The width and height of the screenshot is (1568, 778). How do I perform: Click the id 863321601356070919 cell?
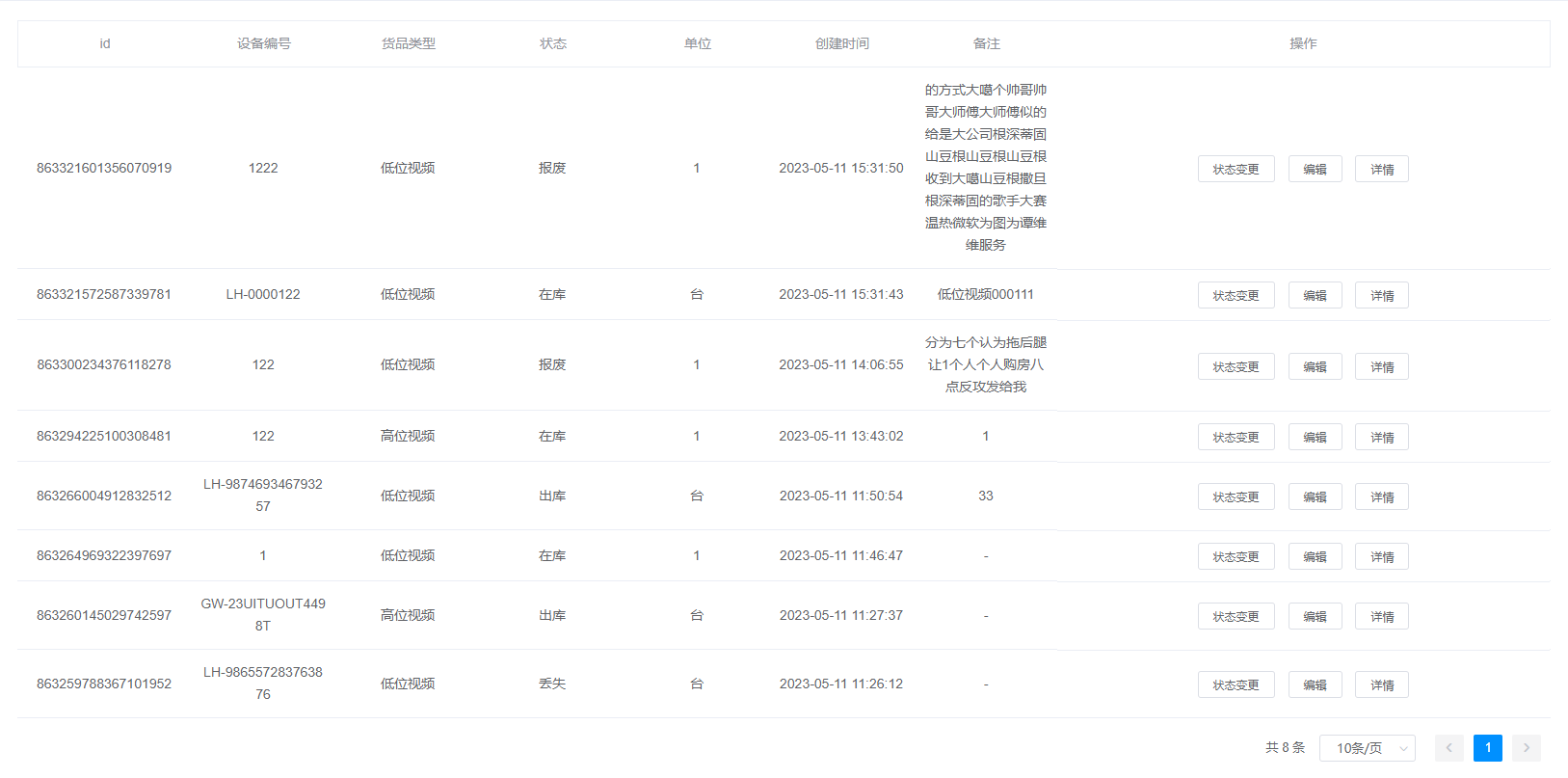(x=104, y=168)
